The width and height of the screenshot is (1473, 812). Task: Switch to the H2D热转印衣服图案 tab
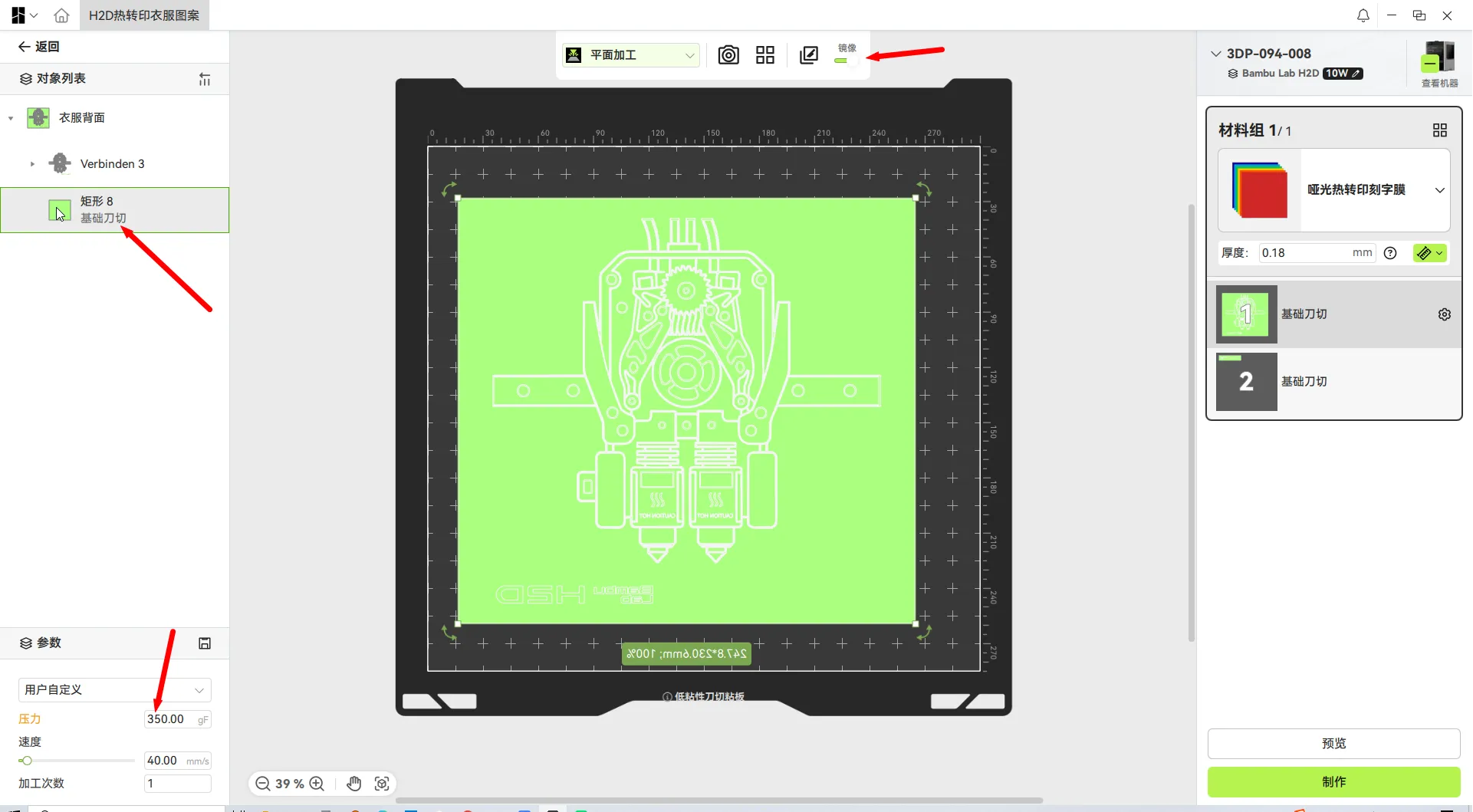(143, 15)
